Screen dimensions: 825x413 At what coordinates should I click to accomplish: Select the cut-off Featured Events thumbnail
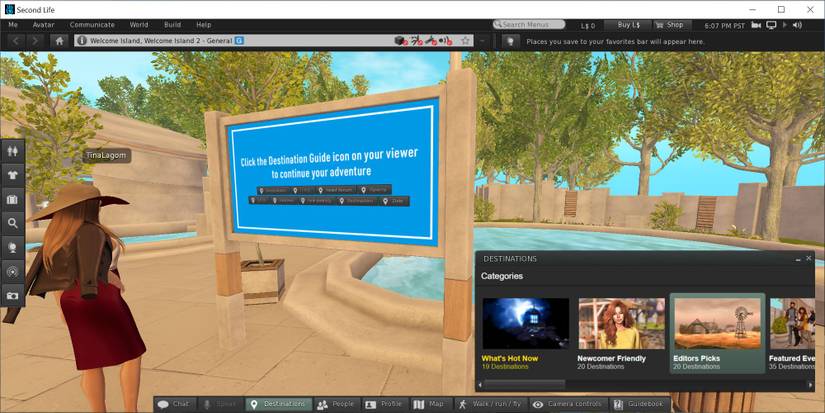[x=792, y=323]
